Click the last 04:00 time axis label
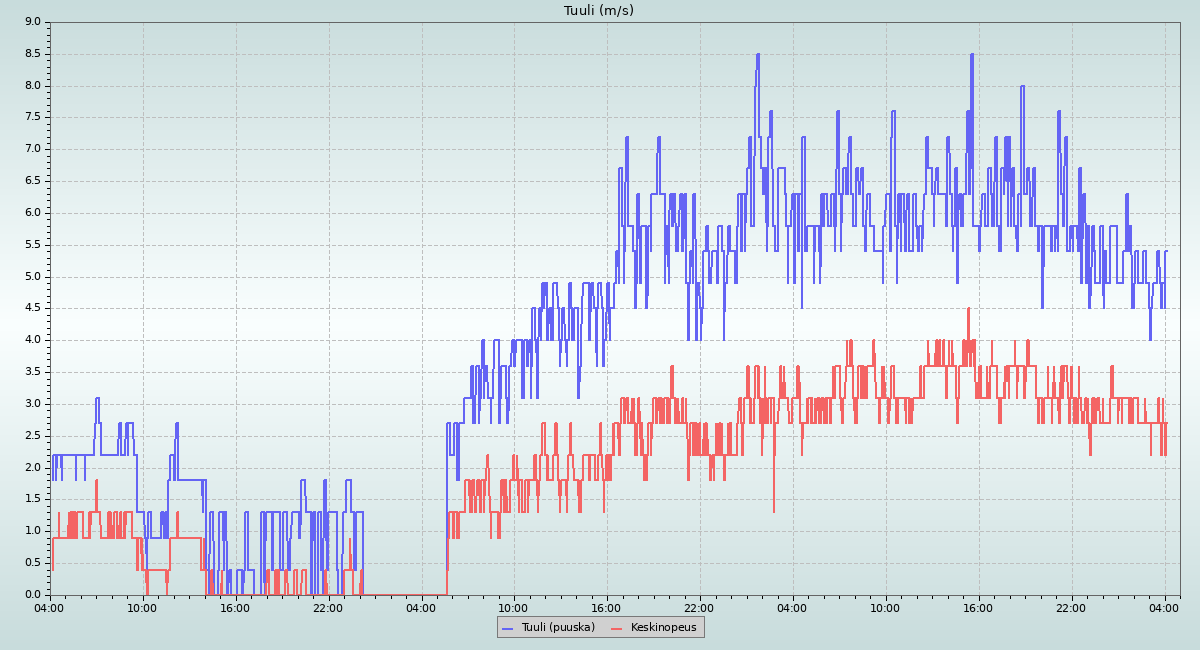This screenshot has width=1200, height=650. click(1164, 608)
